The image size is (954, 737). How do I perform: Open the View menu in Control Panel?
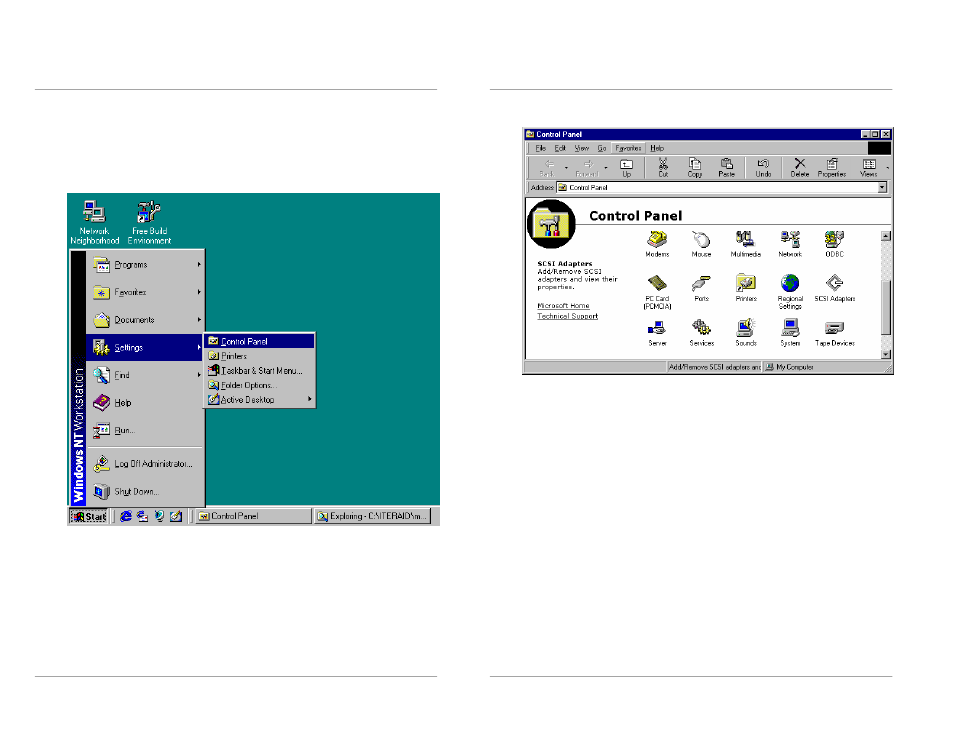(581, 148)
